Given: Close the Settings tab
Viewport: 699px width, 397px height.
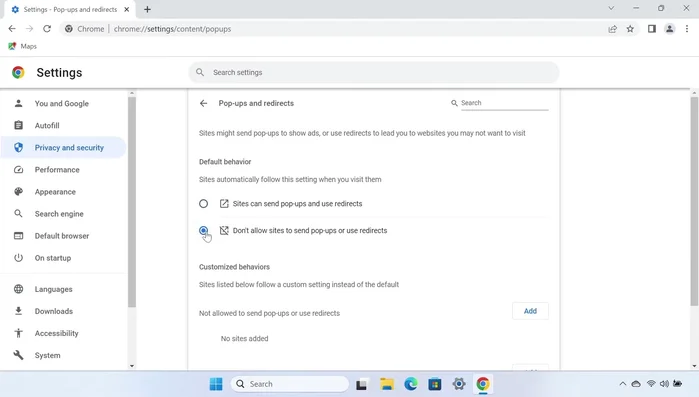Looking at the screenshot, I should coord(127,9).
